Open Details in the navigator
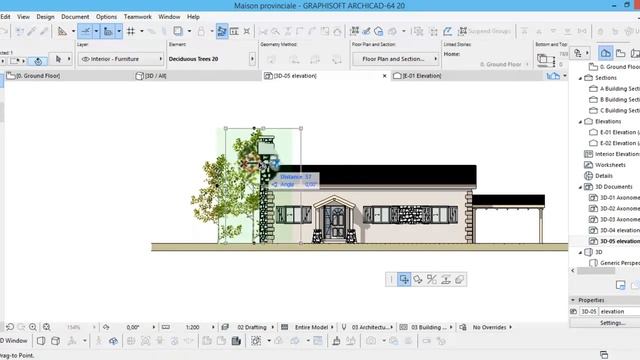 pyautogui.click(x=598, y=176)
